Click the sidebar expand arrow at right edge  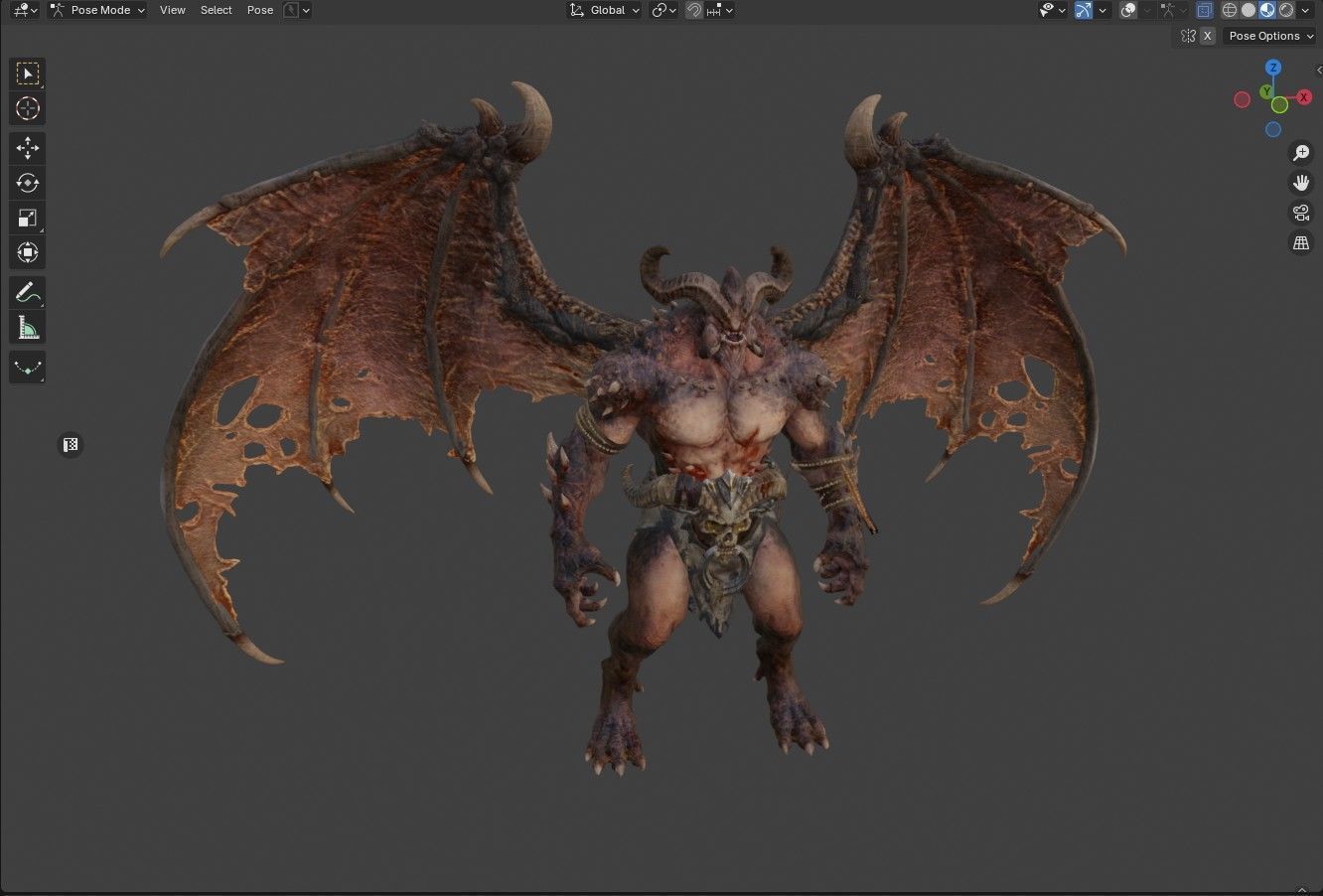[x=1318, y=70]
